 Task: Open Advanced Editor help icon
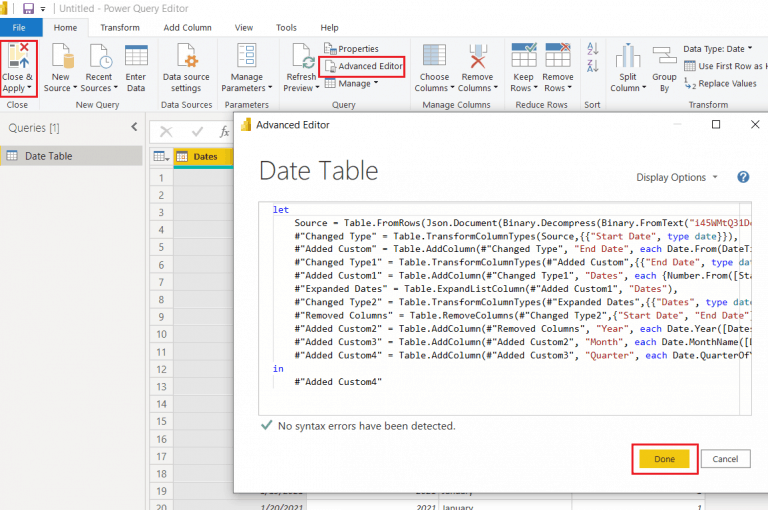(x=743, y=177)
